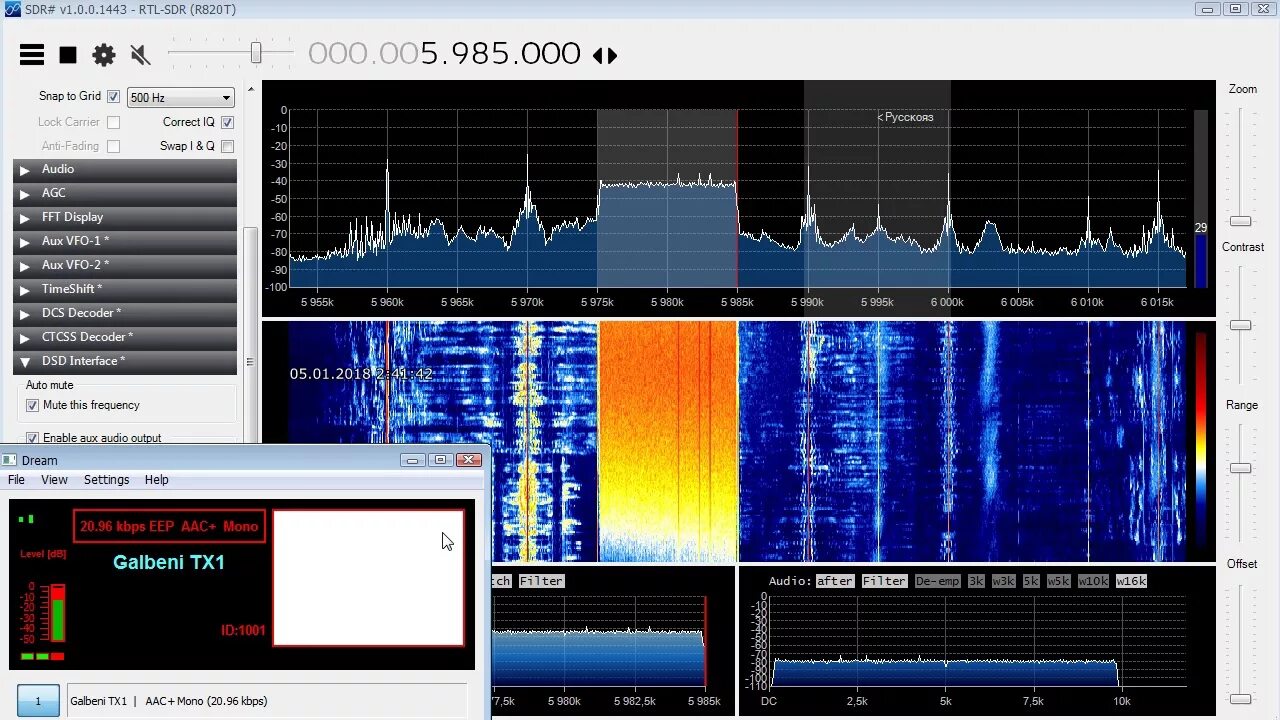This screenshot has width=1280, height=720.
Task: Click the IF spectrum Filter button
Action: click(541, 581)
